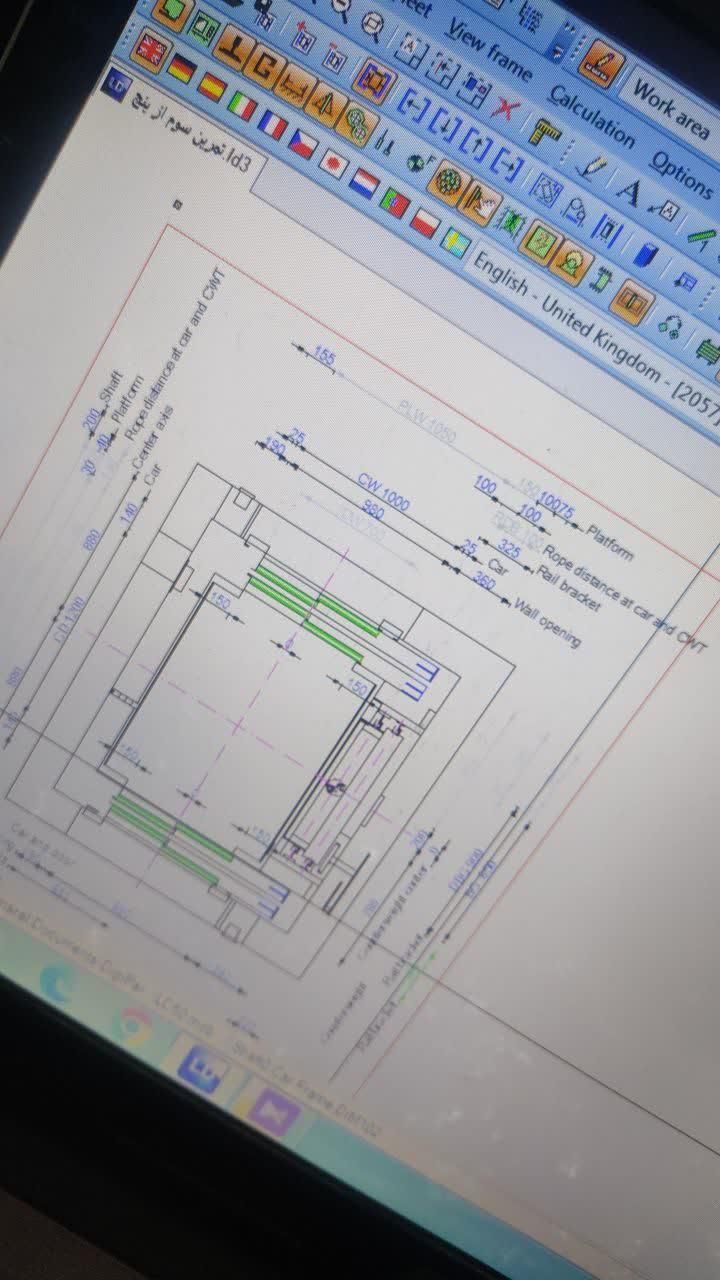Viewport: 720px width, 1280px height.
Task: Select the Spanish flag language icon
Action: click(x=211, y=87)
